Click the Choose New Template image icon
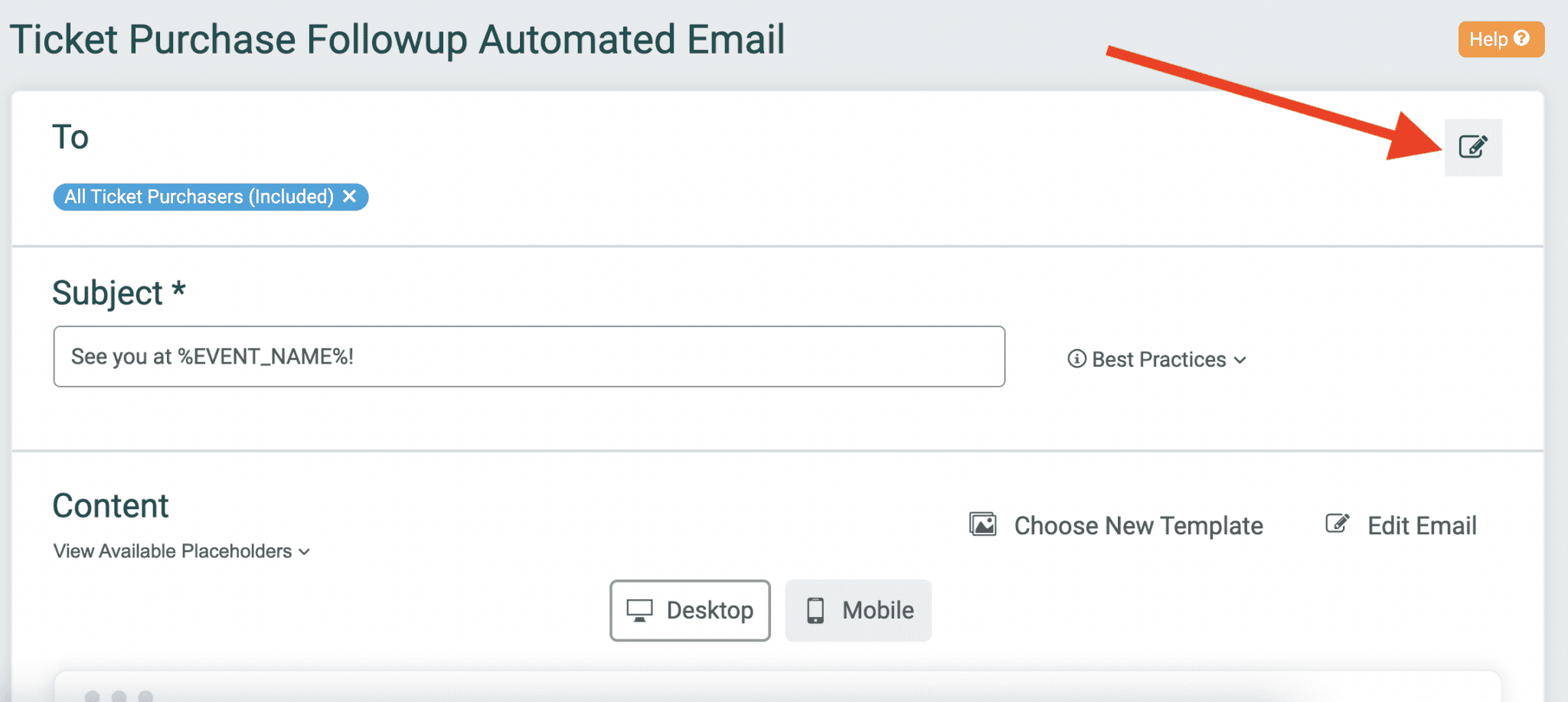 [984, 525]
